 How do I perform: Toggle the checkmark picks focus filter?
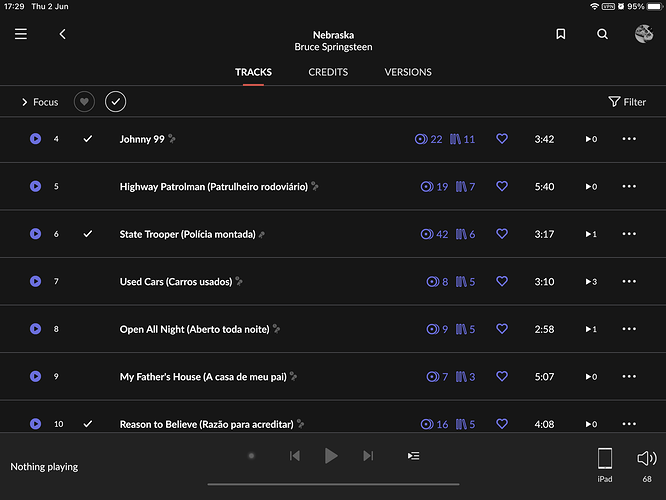pyautogui.click(x=116, y=102)
